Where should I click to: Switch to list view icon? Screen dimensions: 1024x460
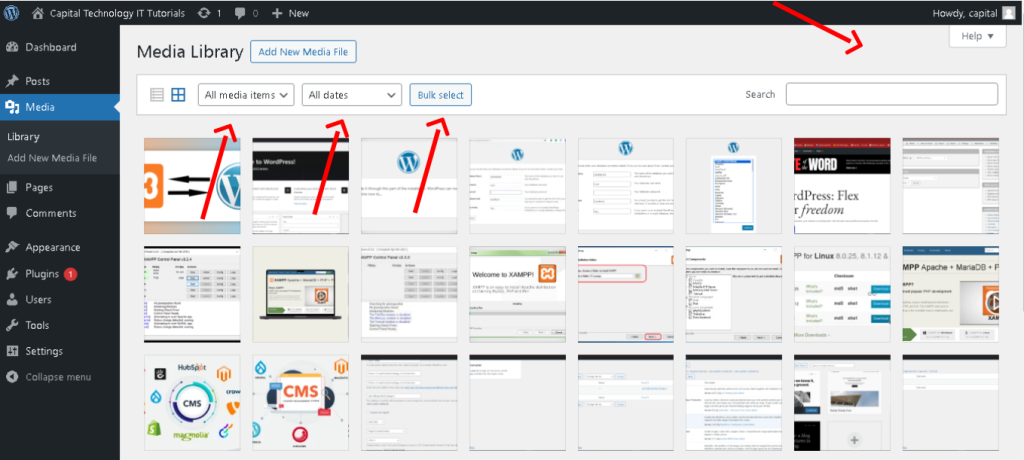click(157, 95)
